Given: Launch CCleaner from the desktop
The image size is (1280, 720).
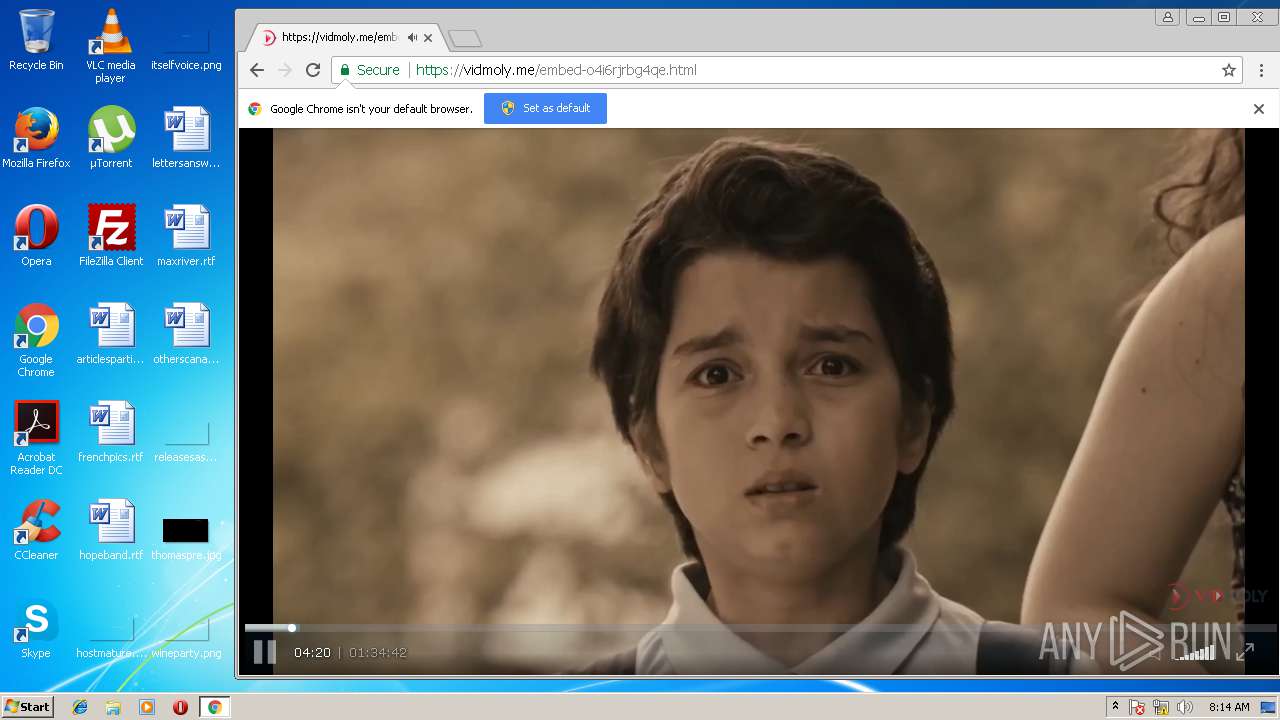Looking at the screenshot, I should coord(36,530).
